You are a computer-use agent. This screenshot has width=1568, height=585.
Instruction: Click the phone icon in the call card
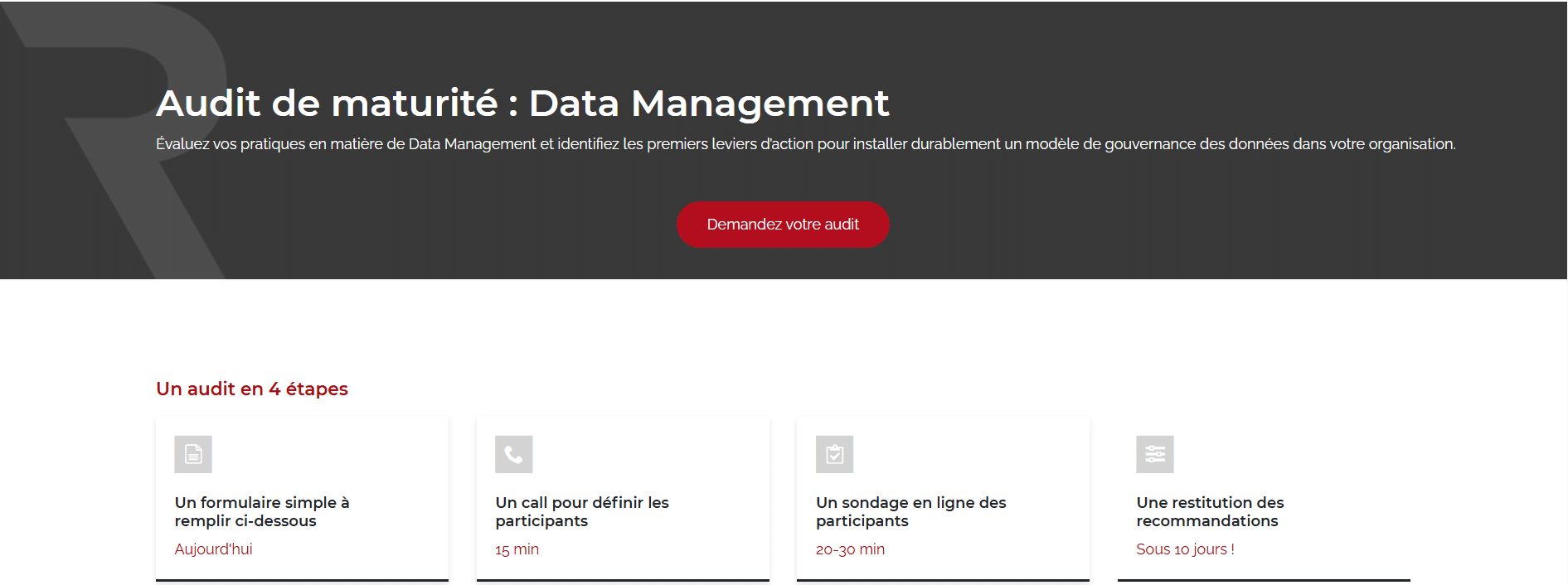tap(513, 454)
